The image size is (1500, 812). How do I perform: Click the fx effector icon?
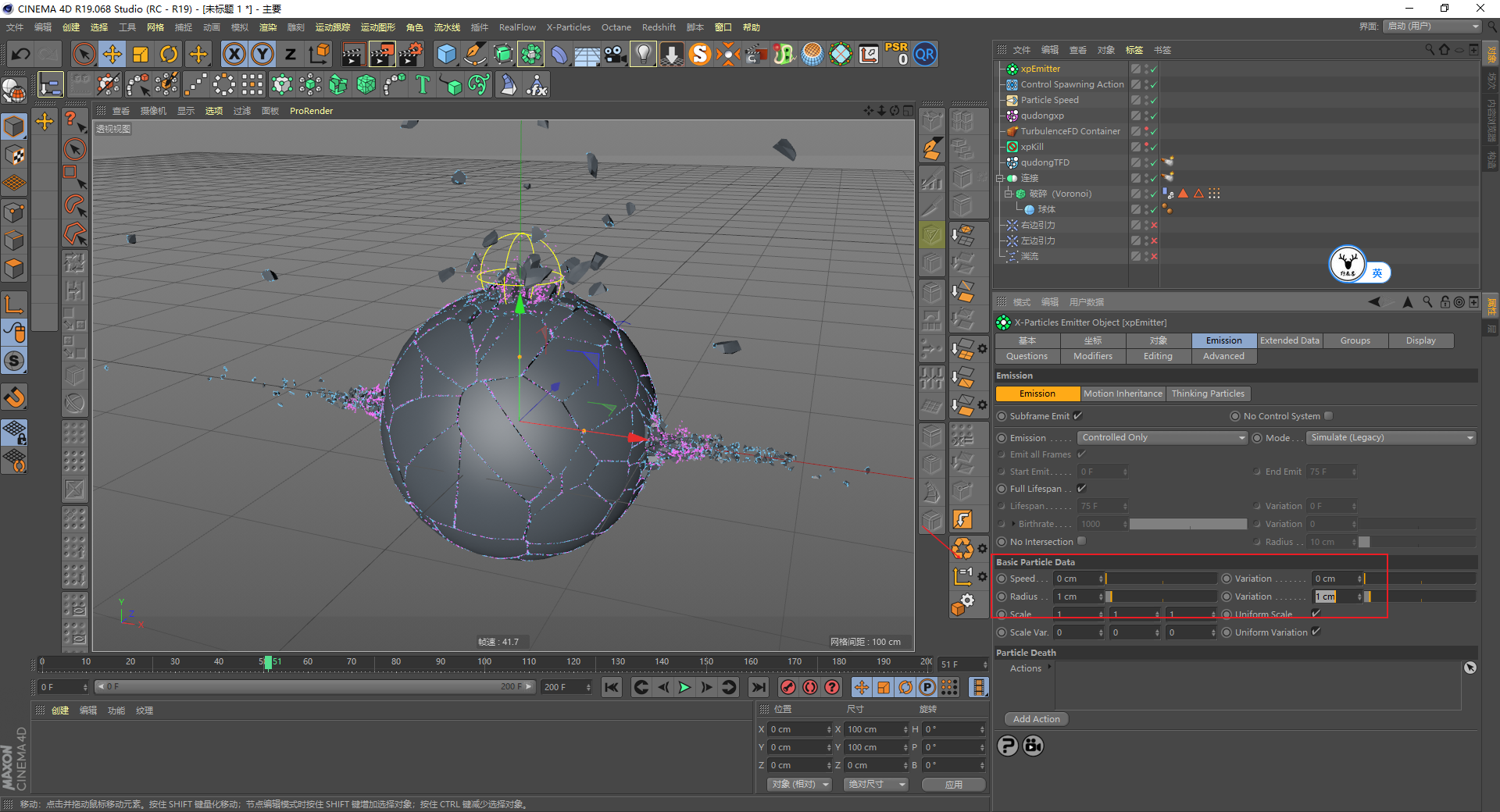coord(537,84)
